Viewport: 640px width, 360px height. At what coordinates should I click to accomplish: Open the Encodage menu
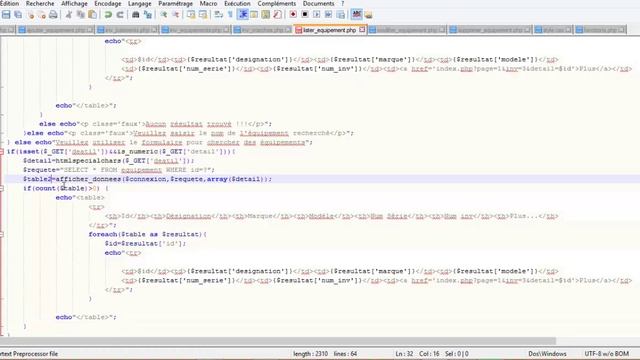(x=108, y=3)
